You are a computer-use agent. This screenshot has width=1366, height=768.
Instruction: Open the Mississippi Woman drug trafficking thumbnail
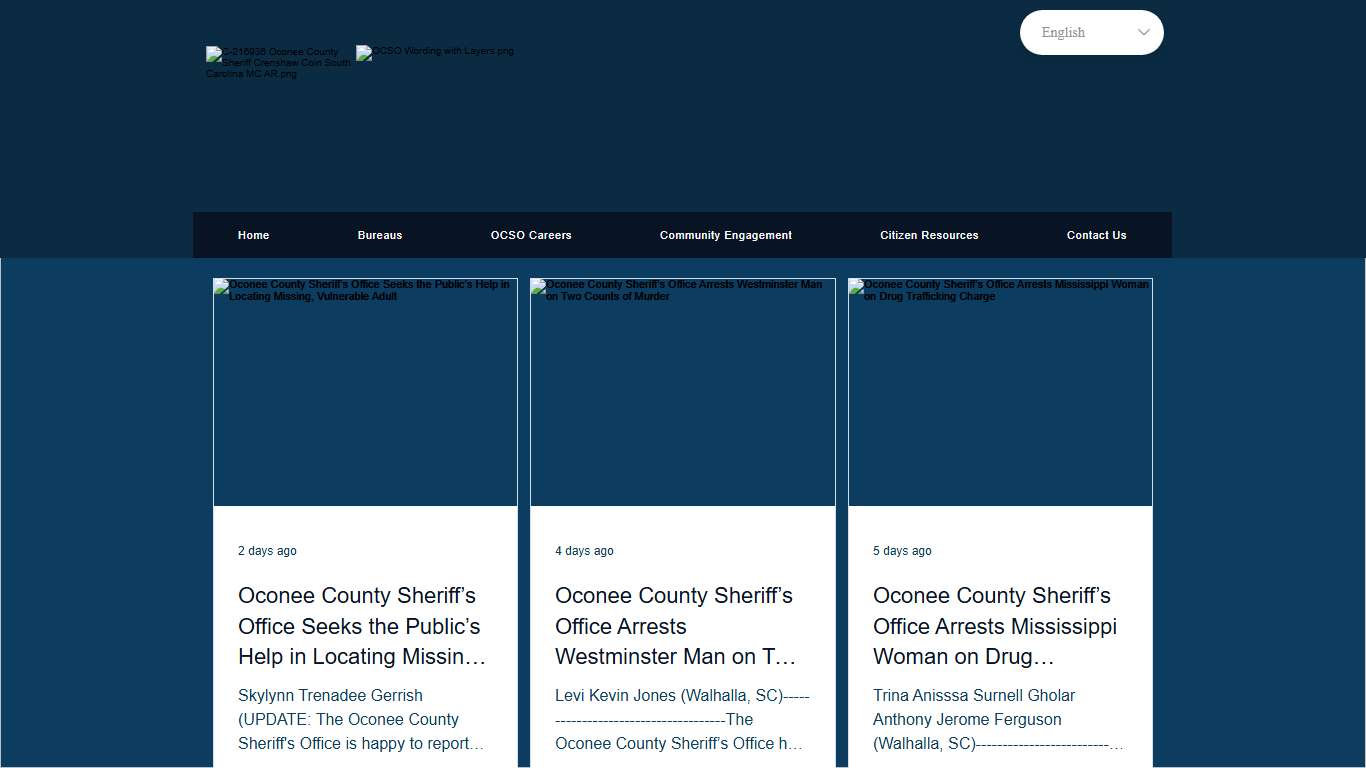1000,392
